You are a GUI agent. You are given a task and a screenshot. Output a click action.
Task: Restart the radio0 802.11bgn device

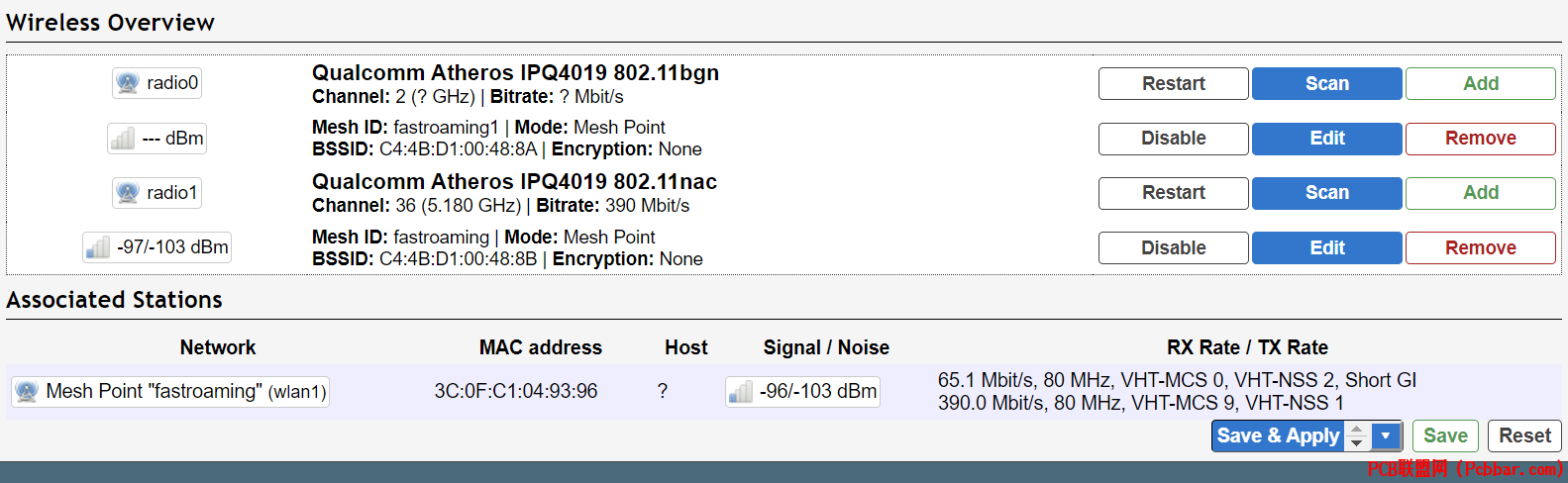pos(1173,84)
